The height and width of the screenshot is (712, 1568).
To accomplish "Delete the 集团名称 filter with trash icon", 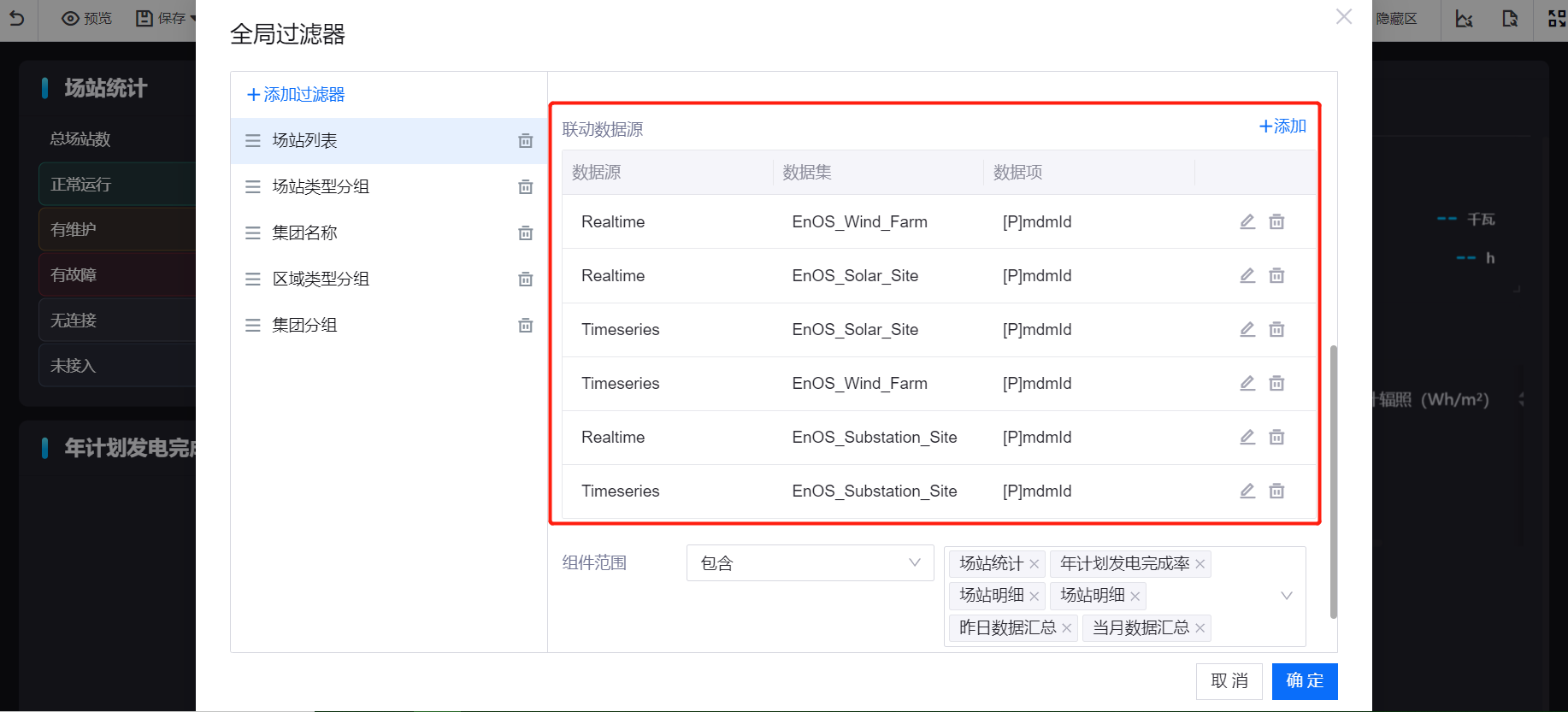I will coord(525,233).
